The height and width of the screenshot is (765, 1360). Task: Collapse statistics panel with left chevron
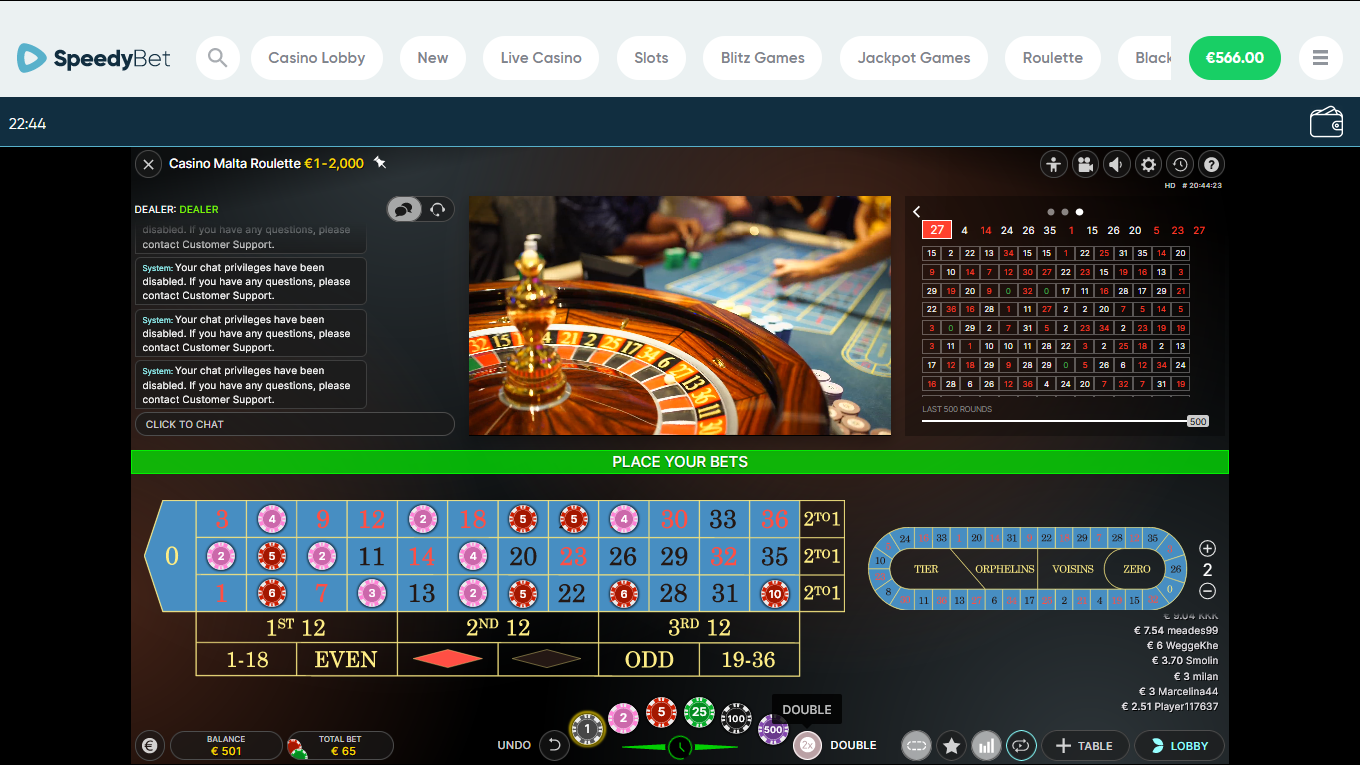pyautogui.click(x=917, y=212)
